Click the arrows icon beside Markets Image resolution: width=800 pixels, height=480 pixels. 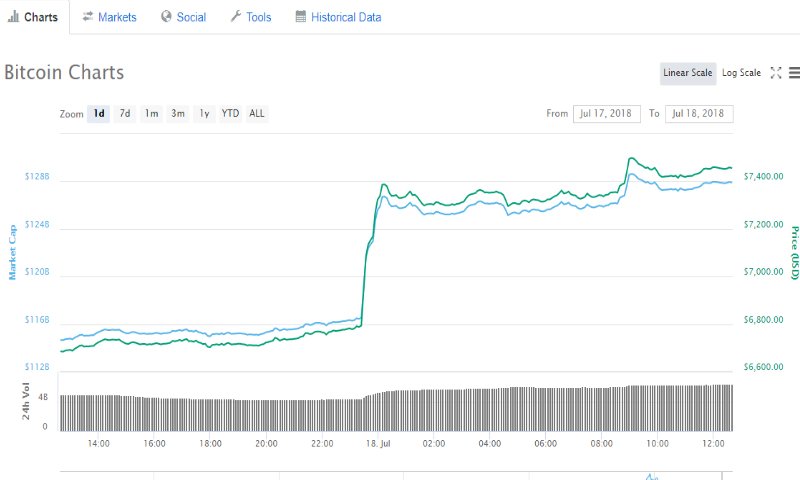88,17
